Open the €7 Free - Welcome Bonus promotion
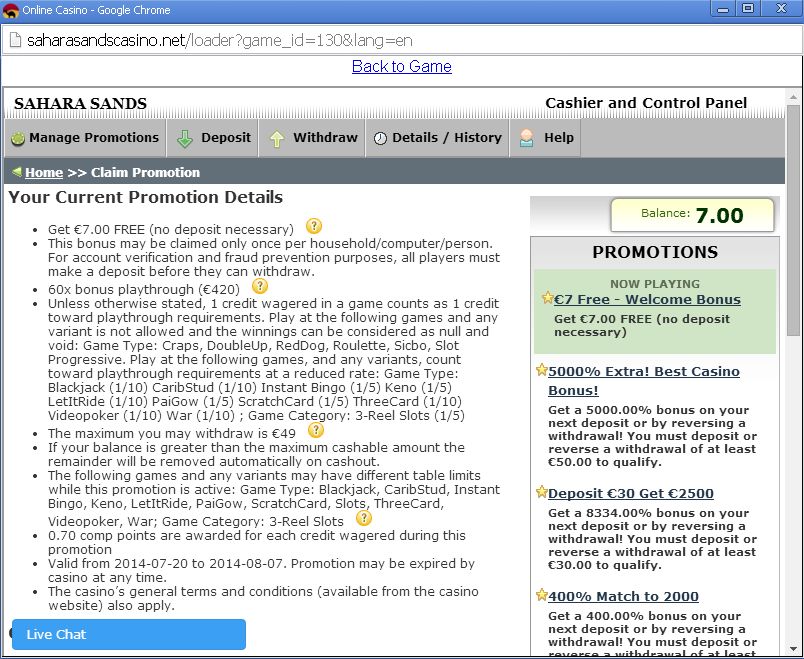The width and height of the screenshot is (804, 659). coord(647,299)
